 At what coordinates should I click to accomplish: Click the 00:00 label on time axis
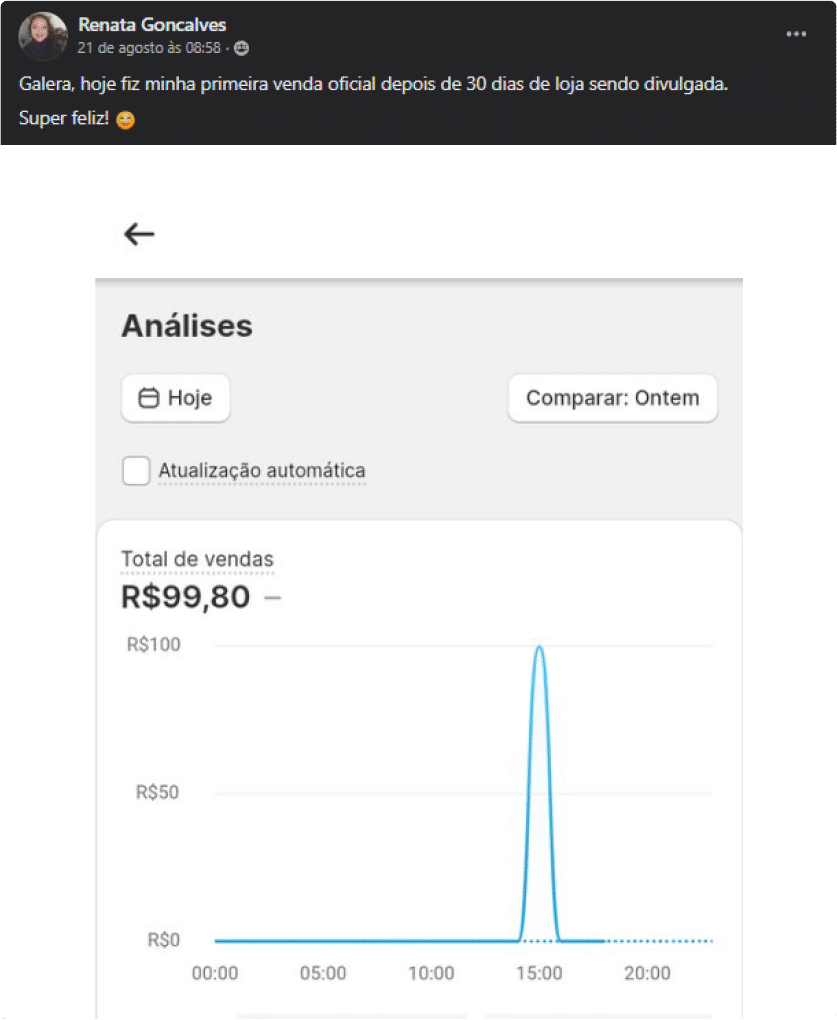pyautogui.click(x=215, y=973)
